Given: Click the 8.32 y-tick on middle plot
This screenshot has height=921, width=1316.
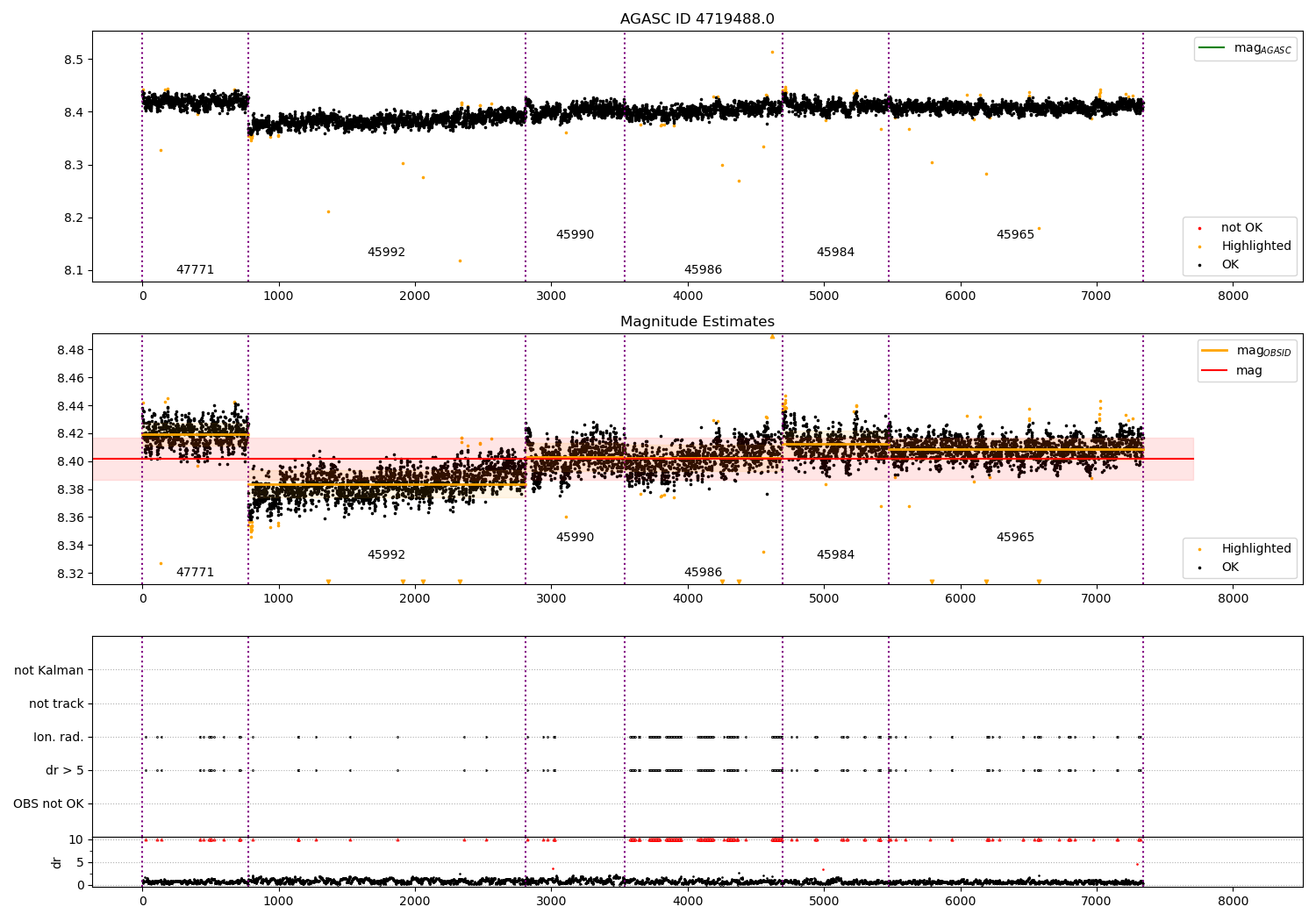Looking at the screenshot, I should (70, 575).
